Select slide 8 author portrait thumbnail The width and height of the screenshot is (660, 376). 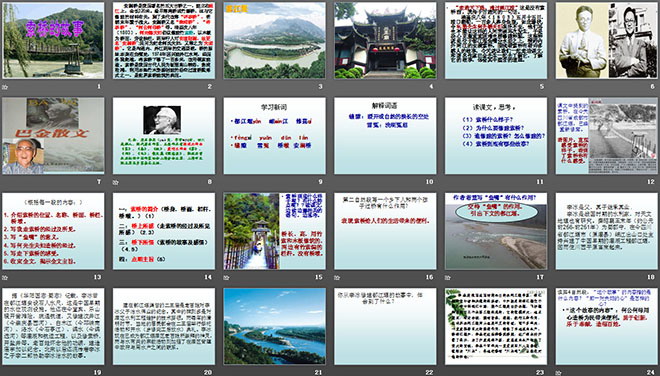tap(164, 136)
